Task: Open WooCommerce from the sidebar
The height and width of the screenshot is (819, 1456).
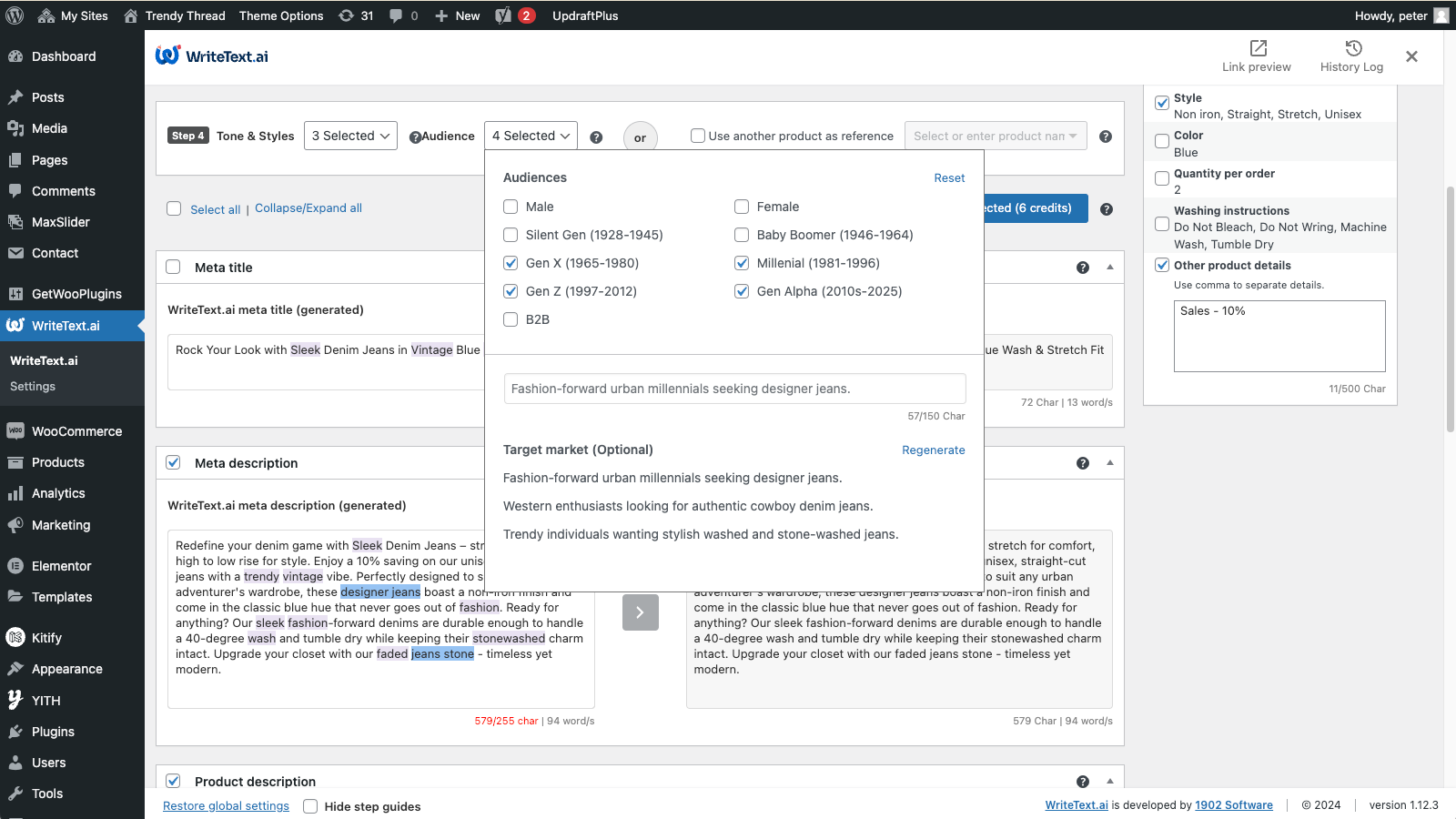Action: (x=76, y=430)
